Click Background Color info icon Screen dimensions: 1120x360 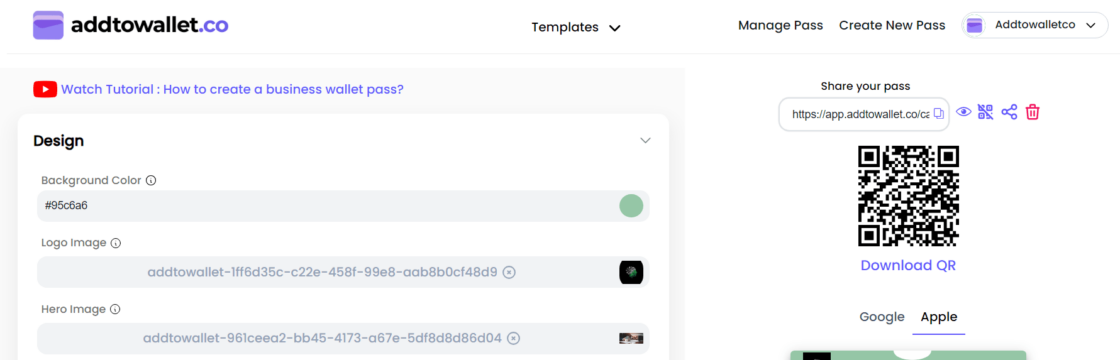point(151,181)
